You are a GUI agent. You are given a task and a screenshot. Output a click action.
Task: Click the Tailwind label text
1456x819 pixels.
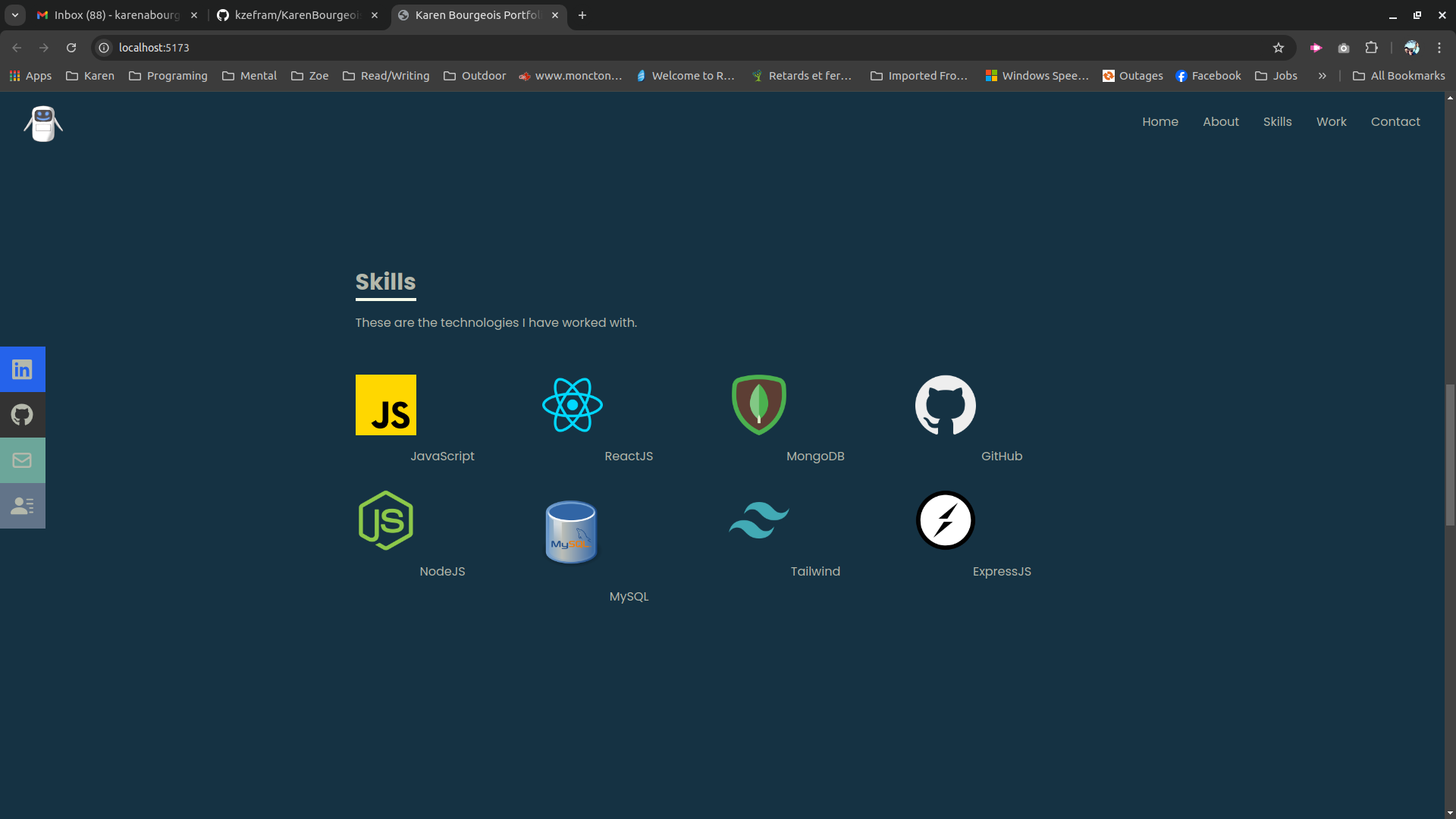point(815,572)
